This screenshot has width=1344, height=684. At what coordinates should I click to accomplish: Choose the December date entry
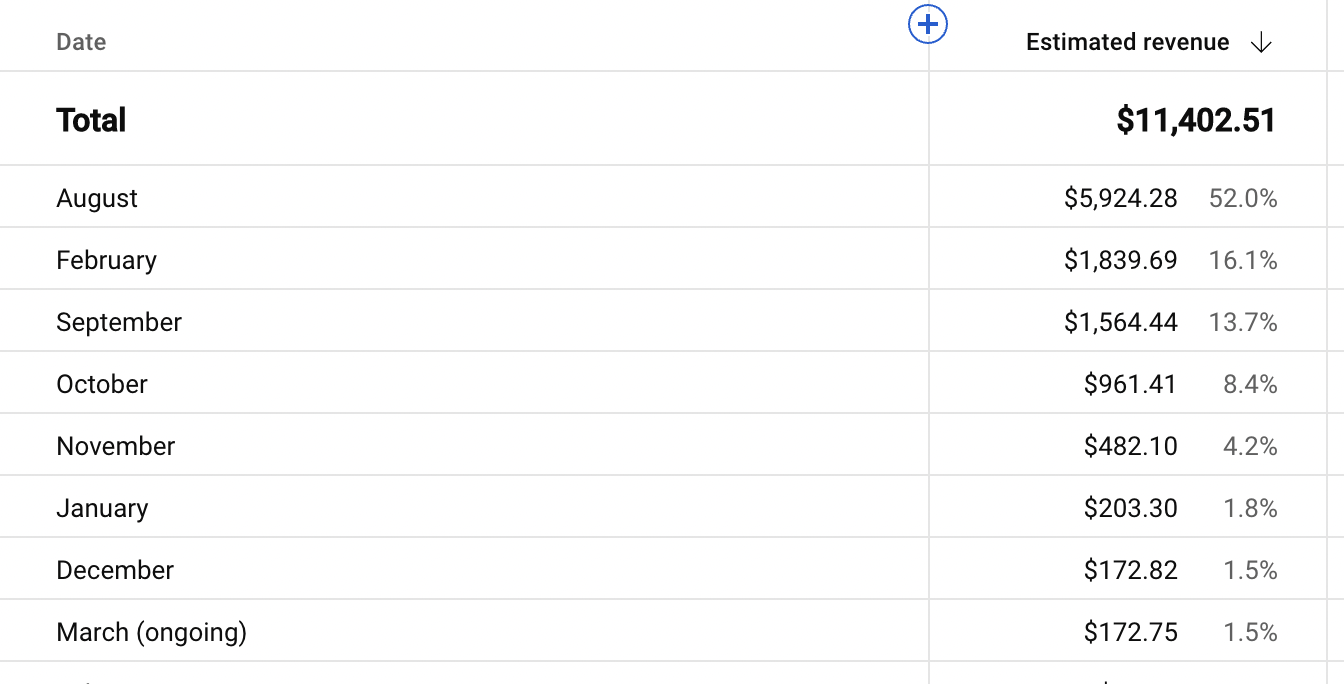click(115, 570)
